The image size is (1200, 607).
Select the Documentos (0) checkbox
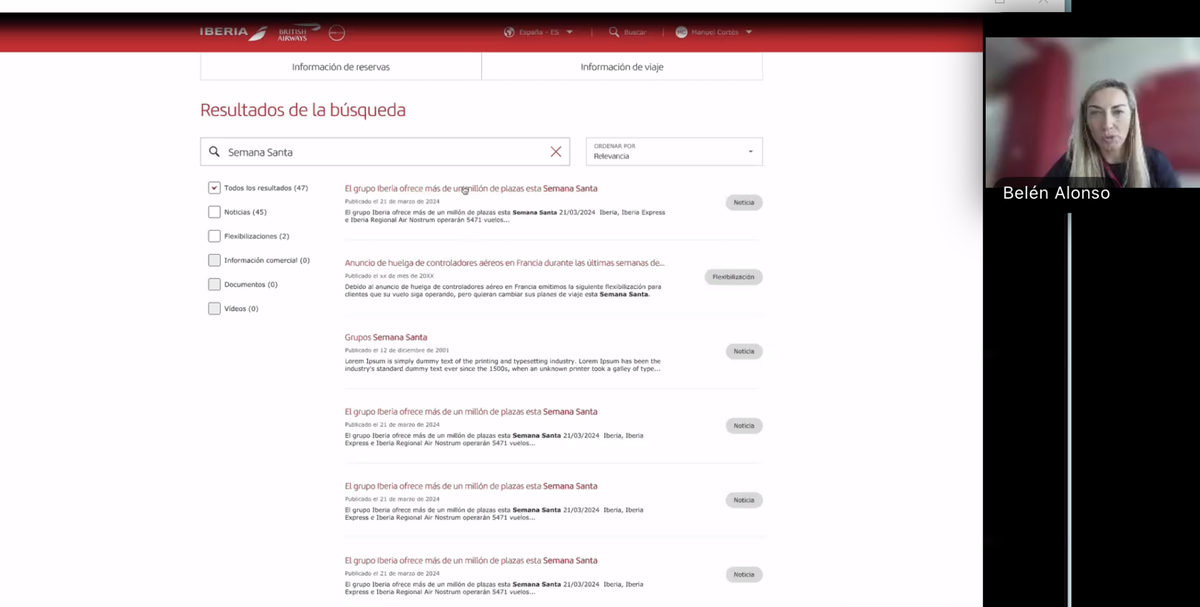point(214,284)
